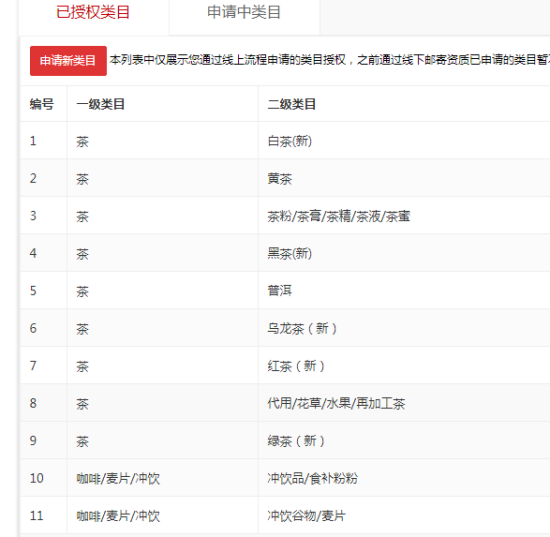
Task: Click the notice text beside 申请新类目
Action: coord(330,60)
